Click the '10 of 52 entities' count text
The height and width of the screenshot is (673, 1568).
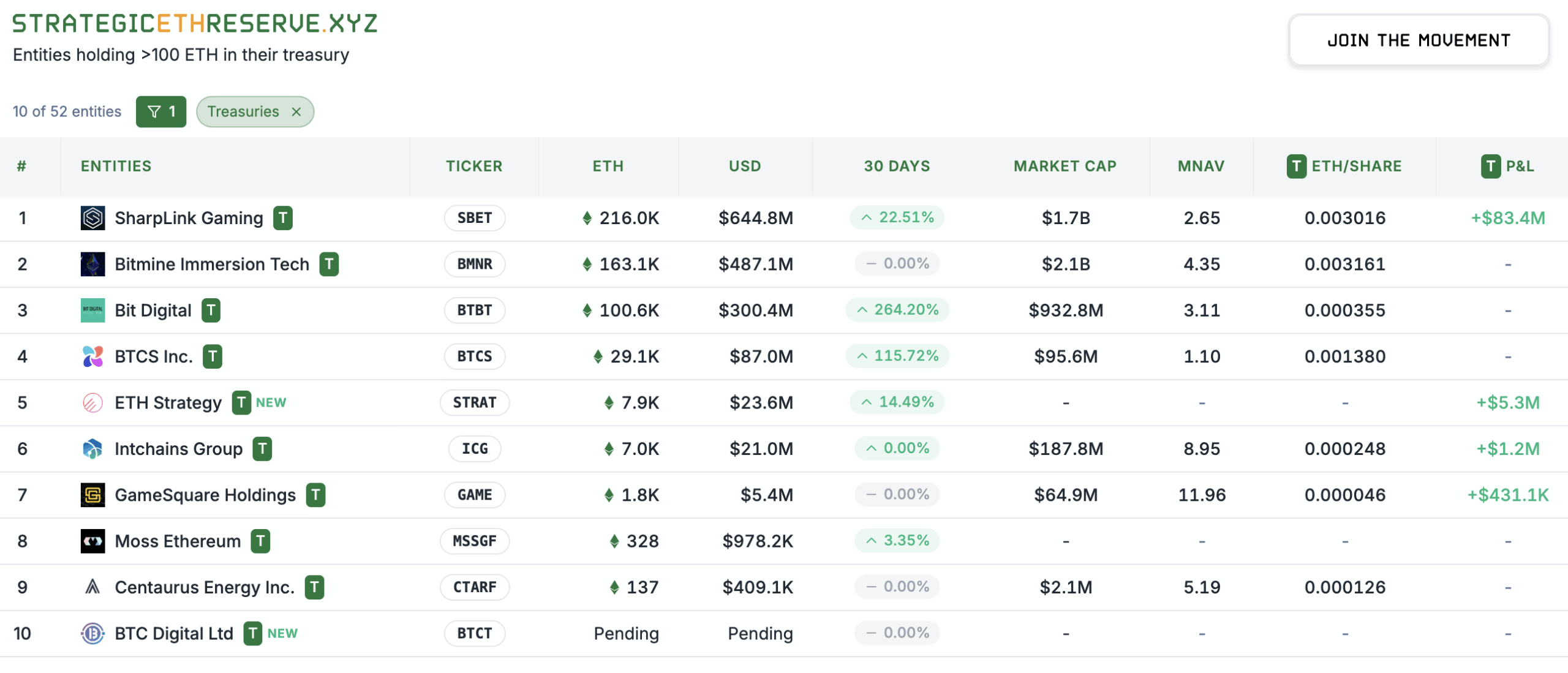(x=67, y=111)
